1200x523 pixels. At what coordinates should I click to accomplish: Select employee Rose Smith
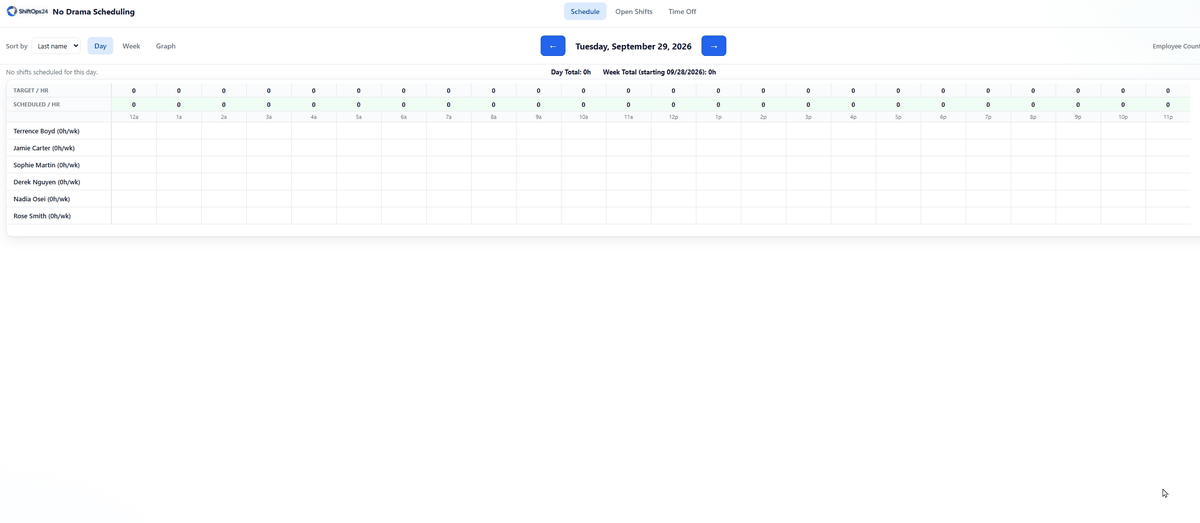pyautogui.click(x=42, y=216)
